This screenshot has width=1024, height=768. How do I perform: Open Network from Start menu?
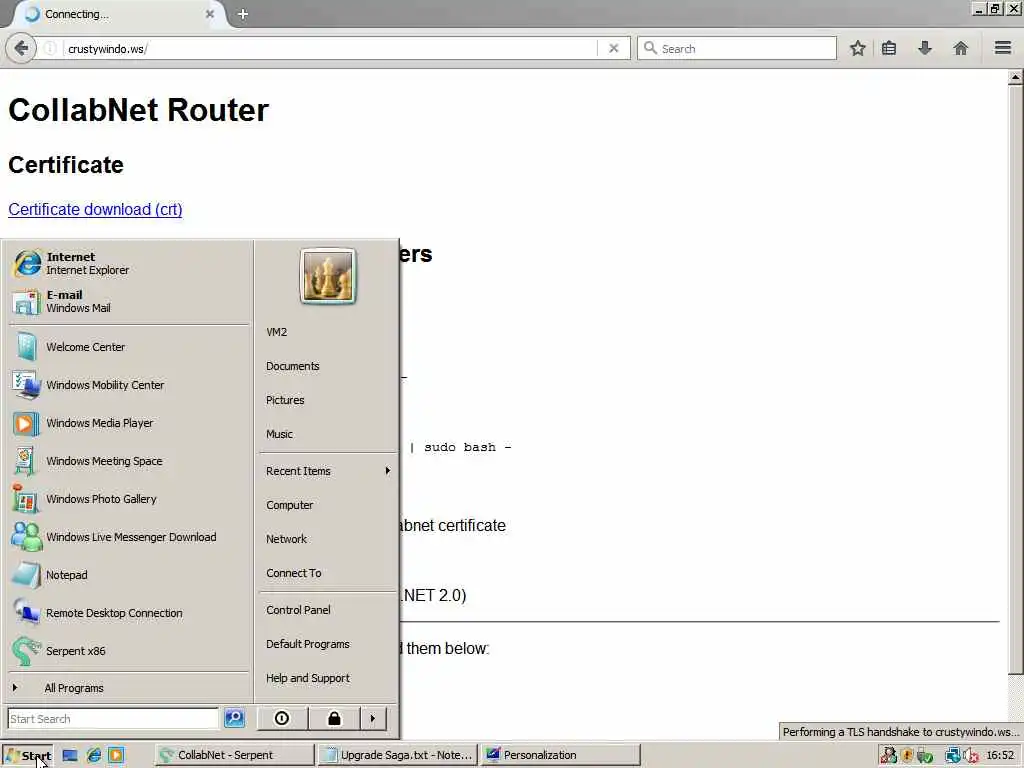(327, 539)
